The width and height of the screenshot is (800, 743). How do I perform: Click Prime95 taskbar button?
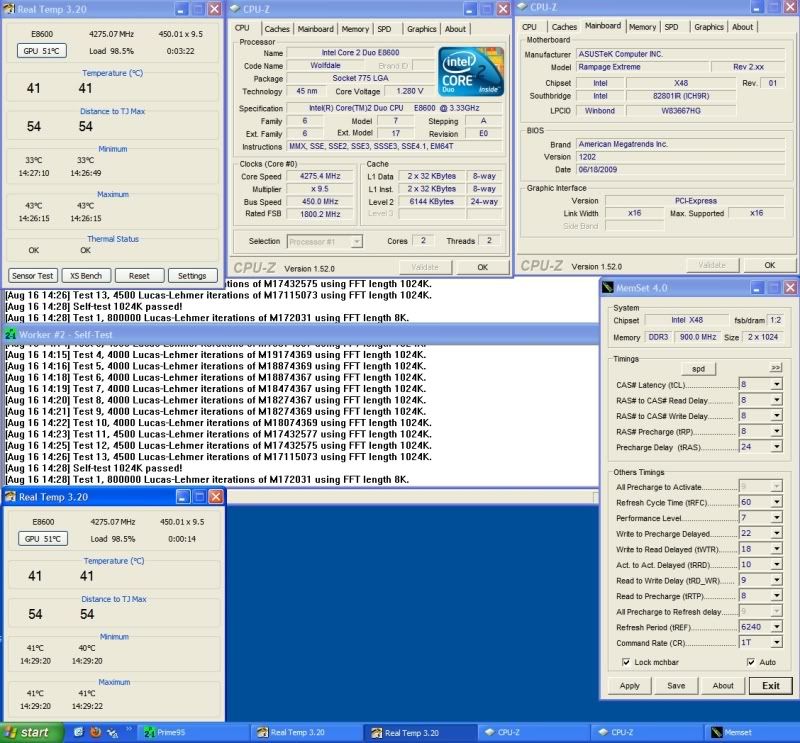click(194, 732)
